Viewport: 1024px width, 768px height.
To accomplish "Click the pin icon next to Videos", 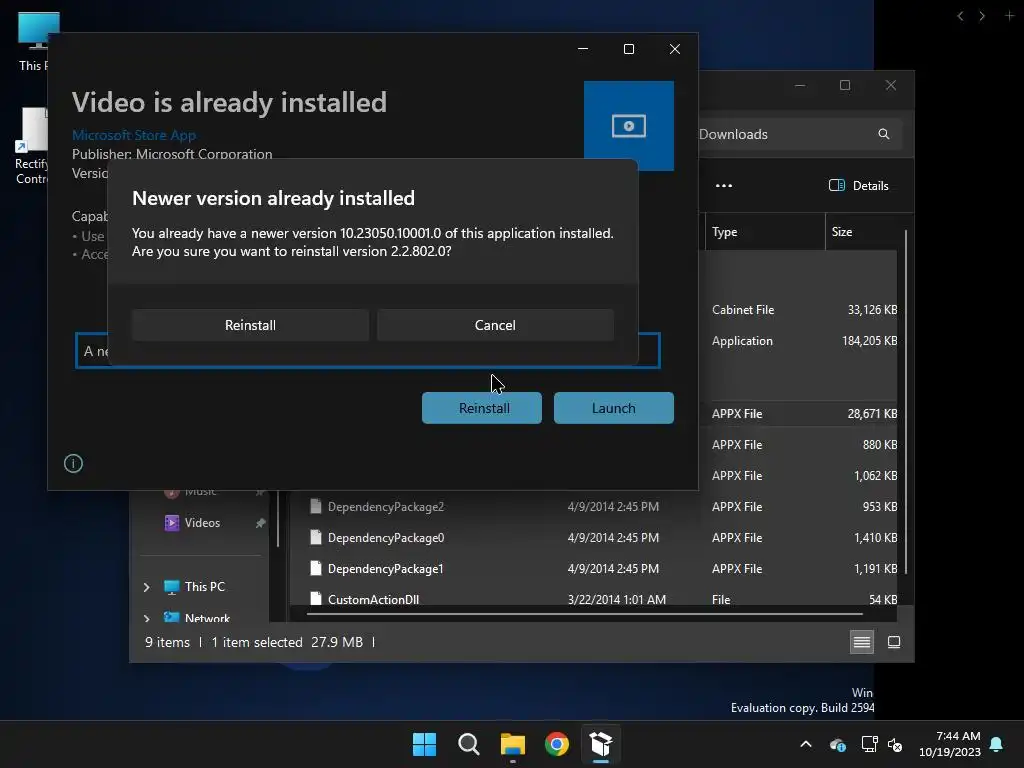I will (260, 523).
